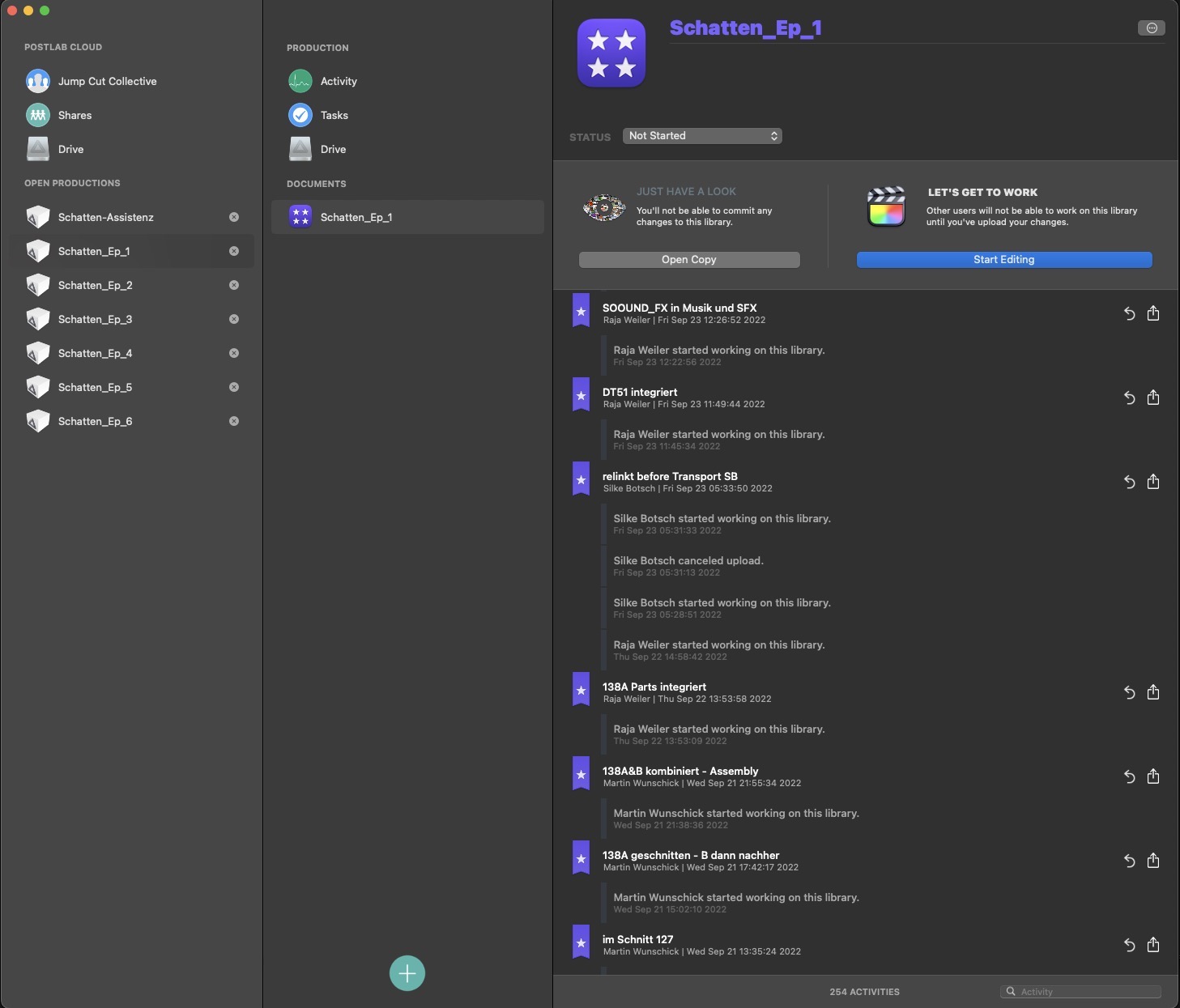Open Shares in PostLab Cloud sidebar

tap(75, 115)
